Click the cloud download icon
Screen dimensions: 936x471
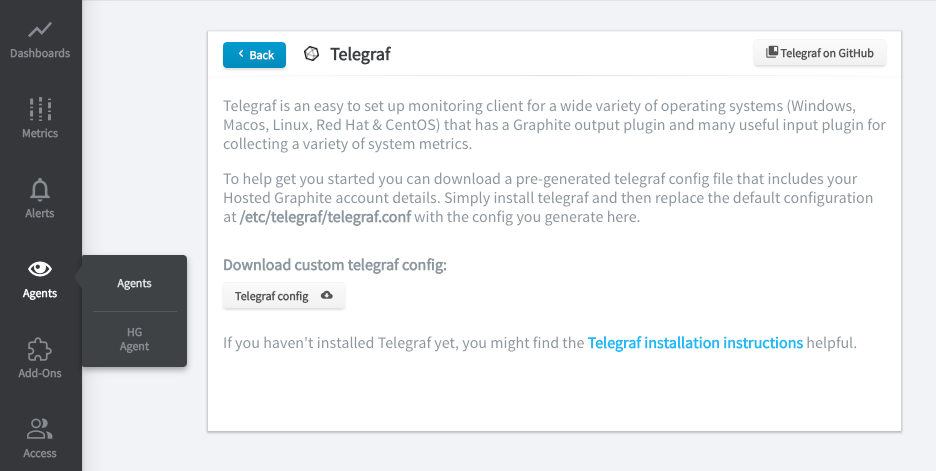pyautogui.click(x=327, y=295)
